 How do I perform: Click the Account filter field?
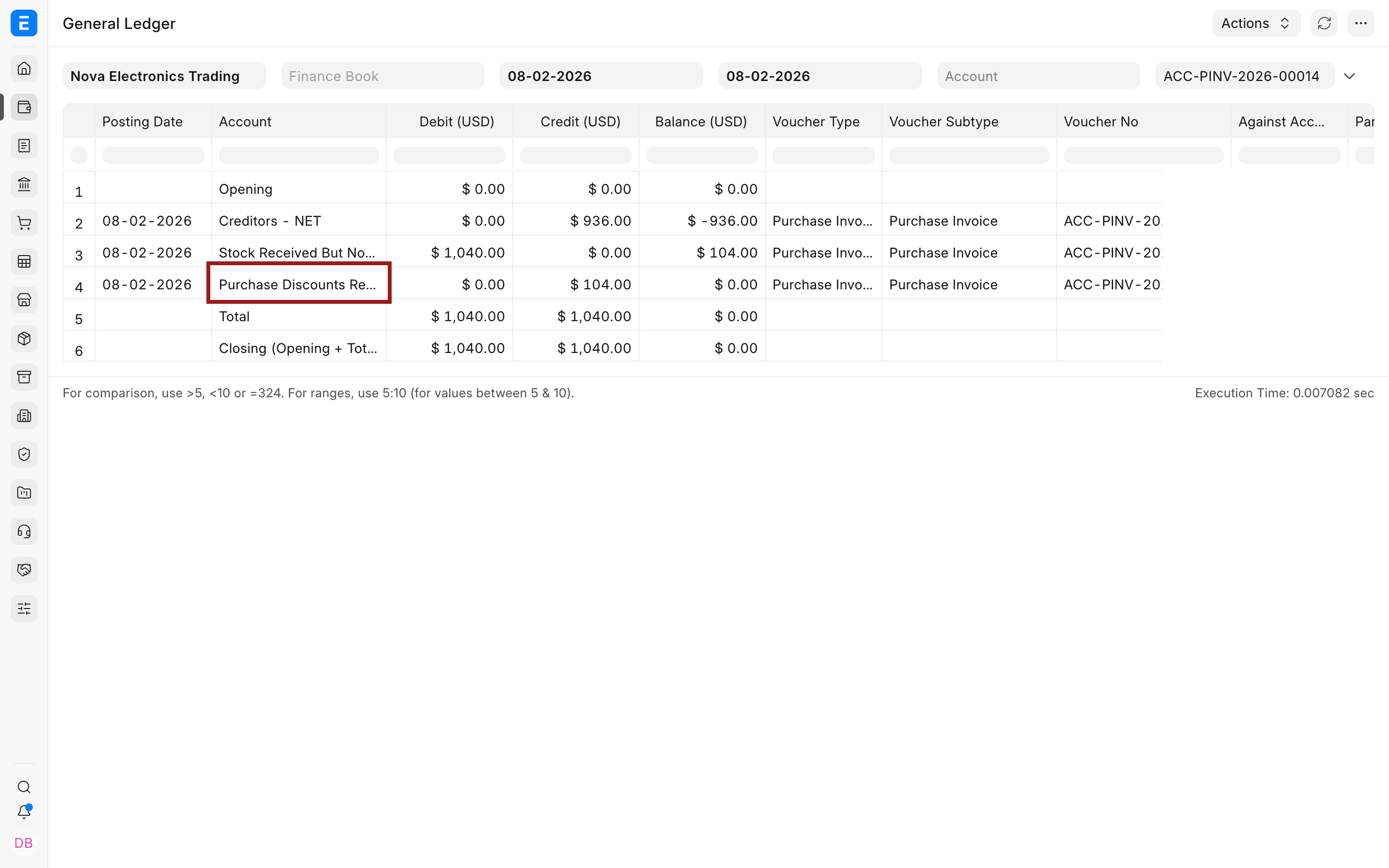(x=1038, y=76)
